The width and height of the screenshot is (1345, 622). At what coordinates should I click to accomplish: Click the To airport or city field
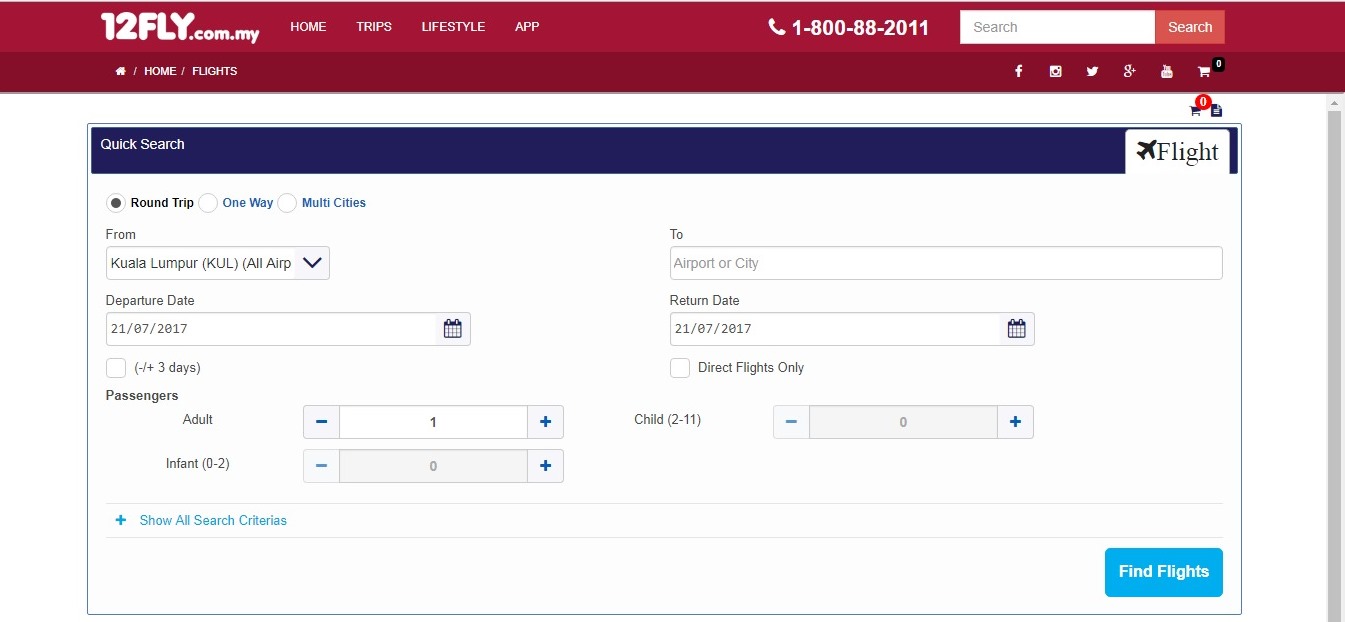coord(945,263)
